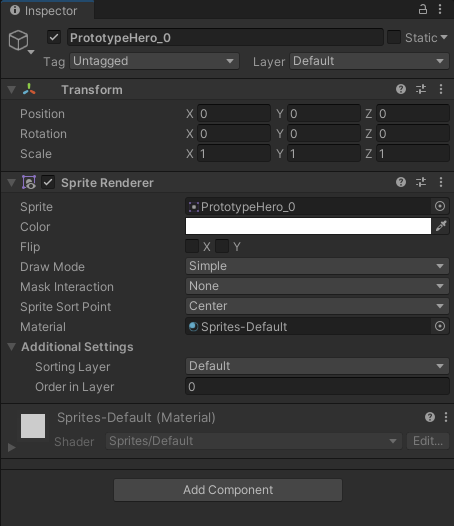Open the Tag dropdown showing Untagged

pyautogui.click(x=154, y=61)
